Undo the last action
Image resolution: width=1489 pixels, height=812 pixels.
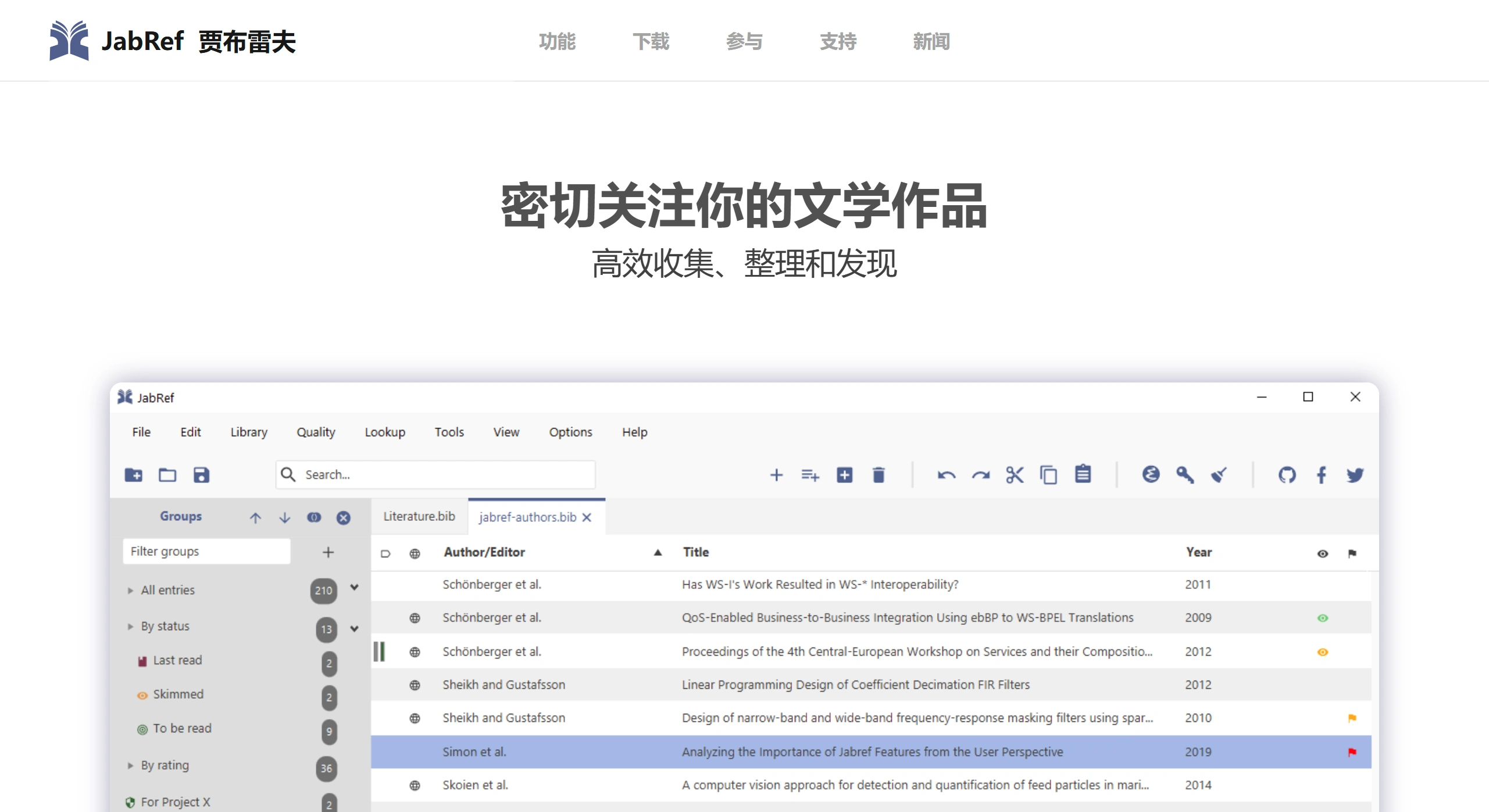point(947,475)
